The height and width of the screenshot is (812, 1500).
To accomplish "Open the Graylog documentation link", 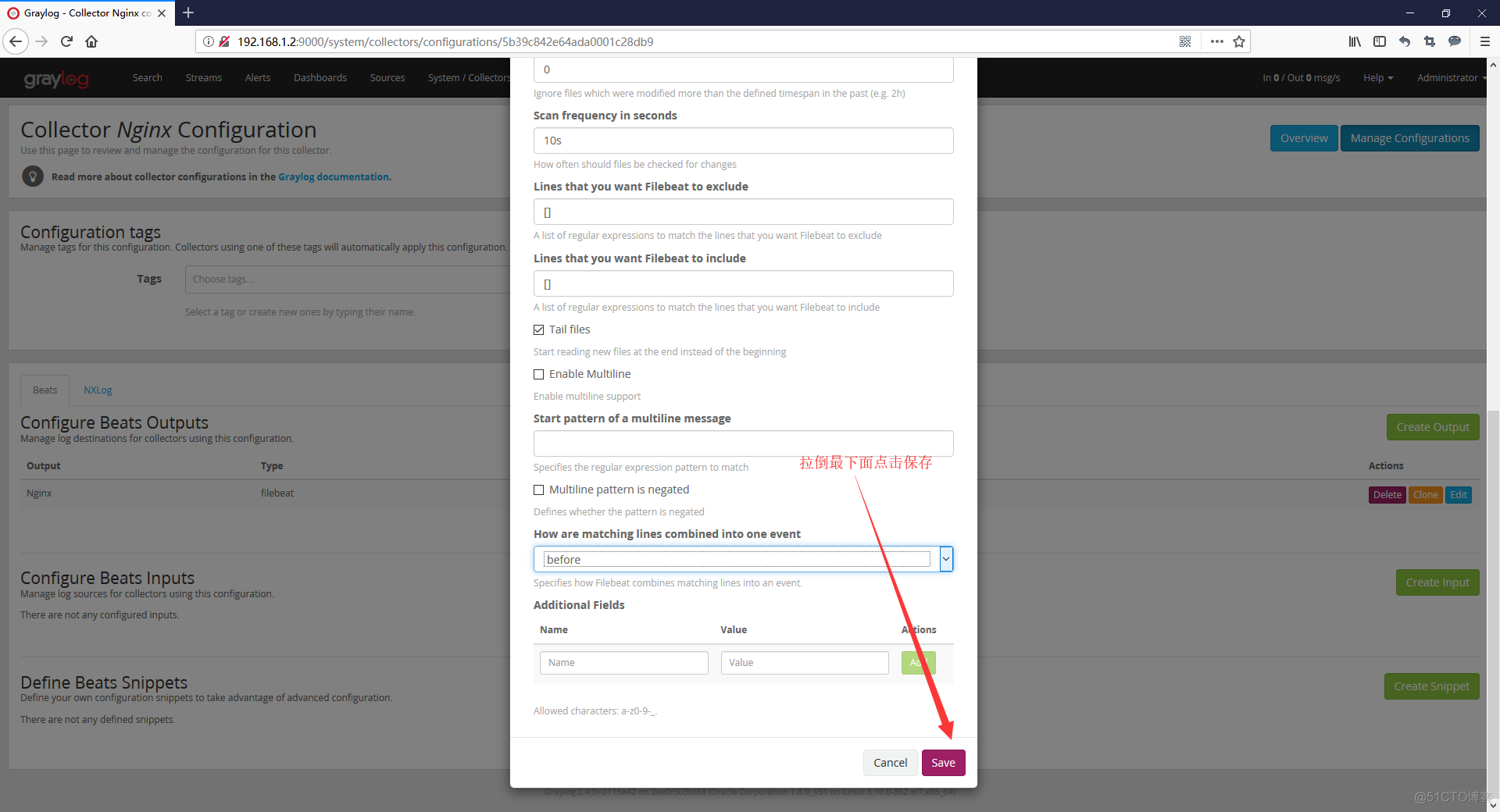I will coord(334,177).
